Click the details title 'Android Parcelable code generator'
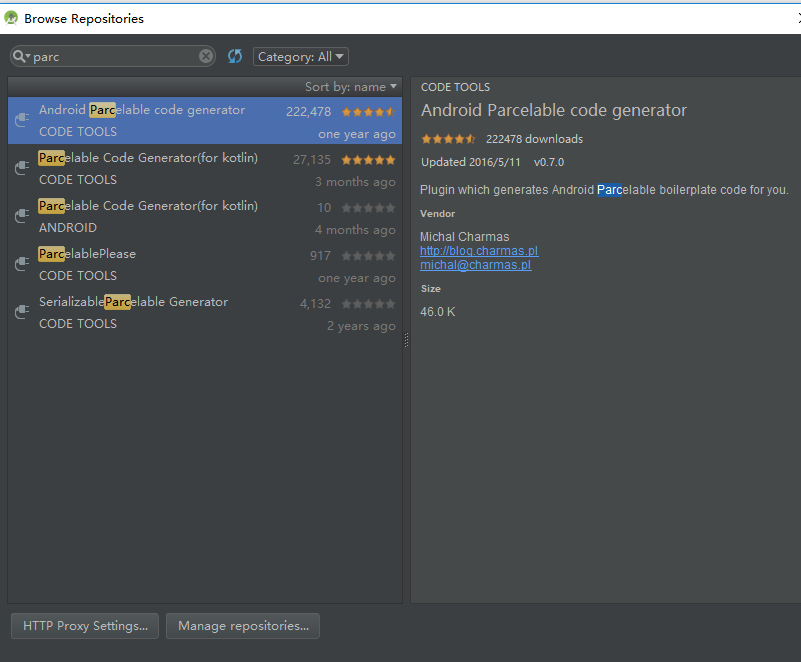 tap(554, 110)
